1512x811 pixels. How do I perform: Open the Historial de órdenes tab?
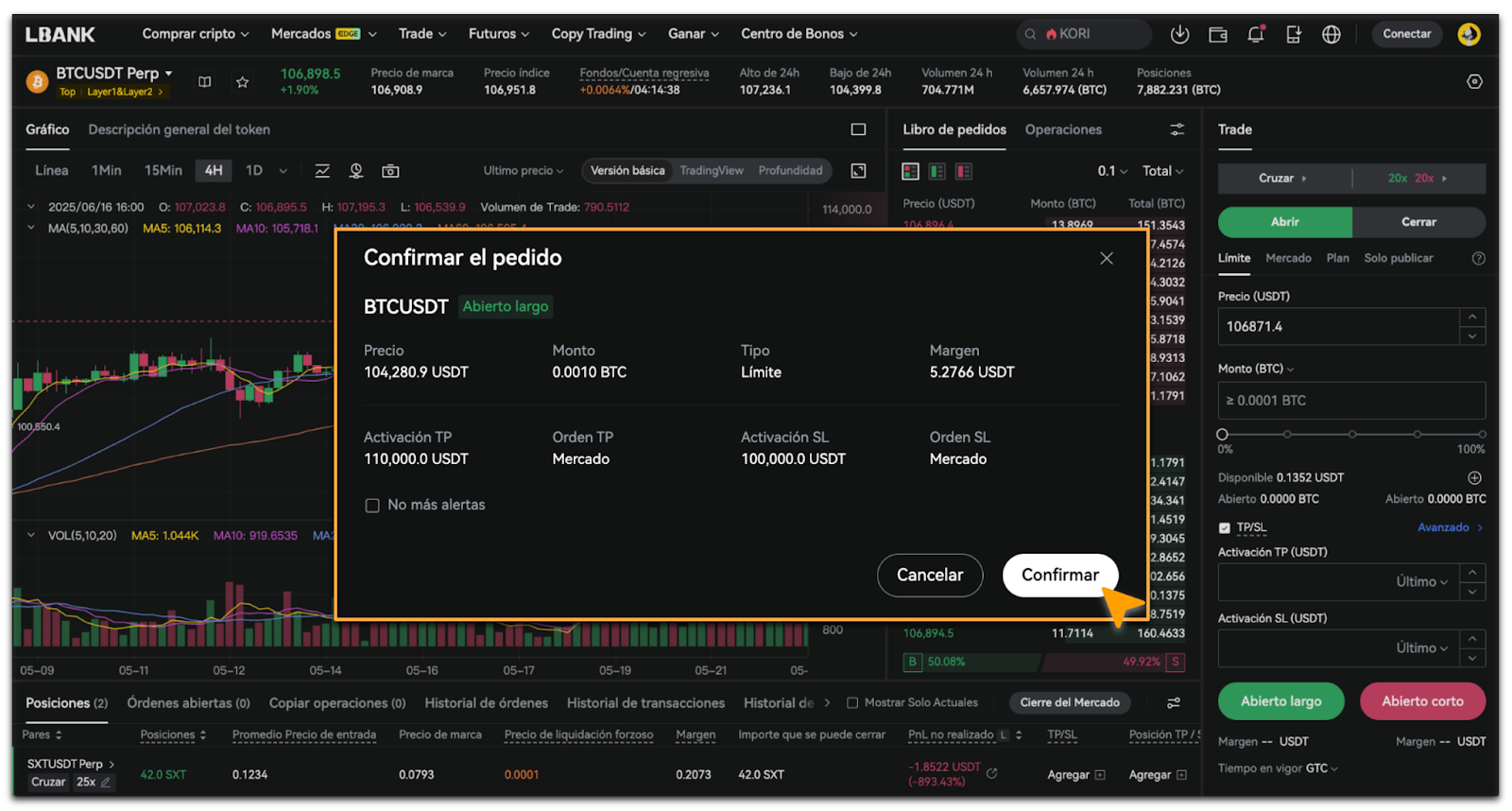pos(486,703)
